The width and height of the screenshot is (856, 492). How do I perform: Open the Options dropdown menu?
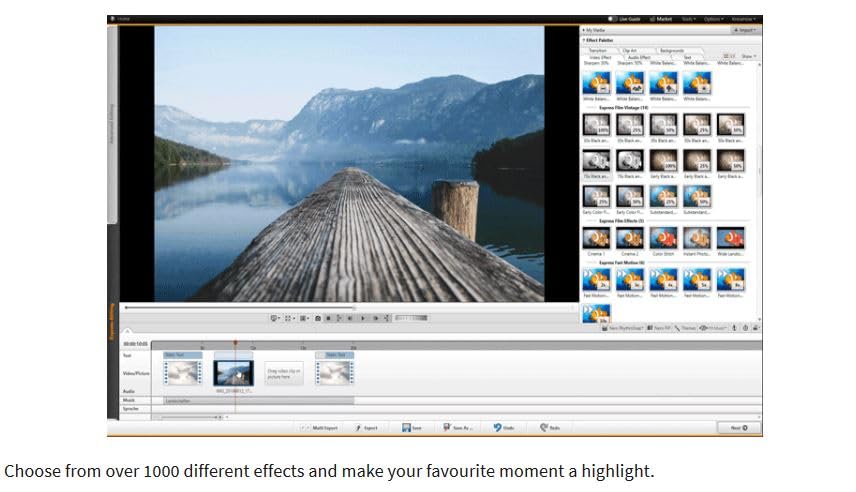(713, 19)
